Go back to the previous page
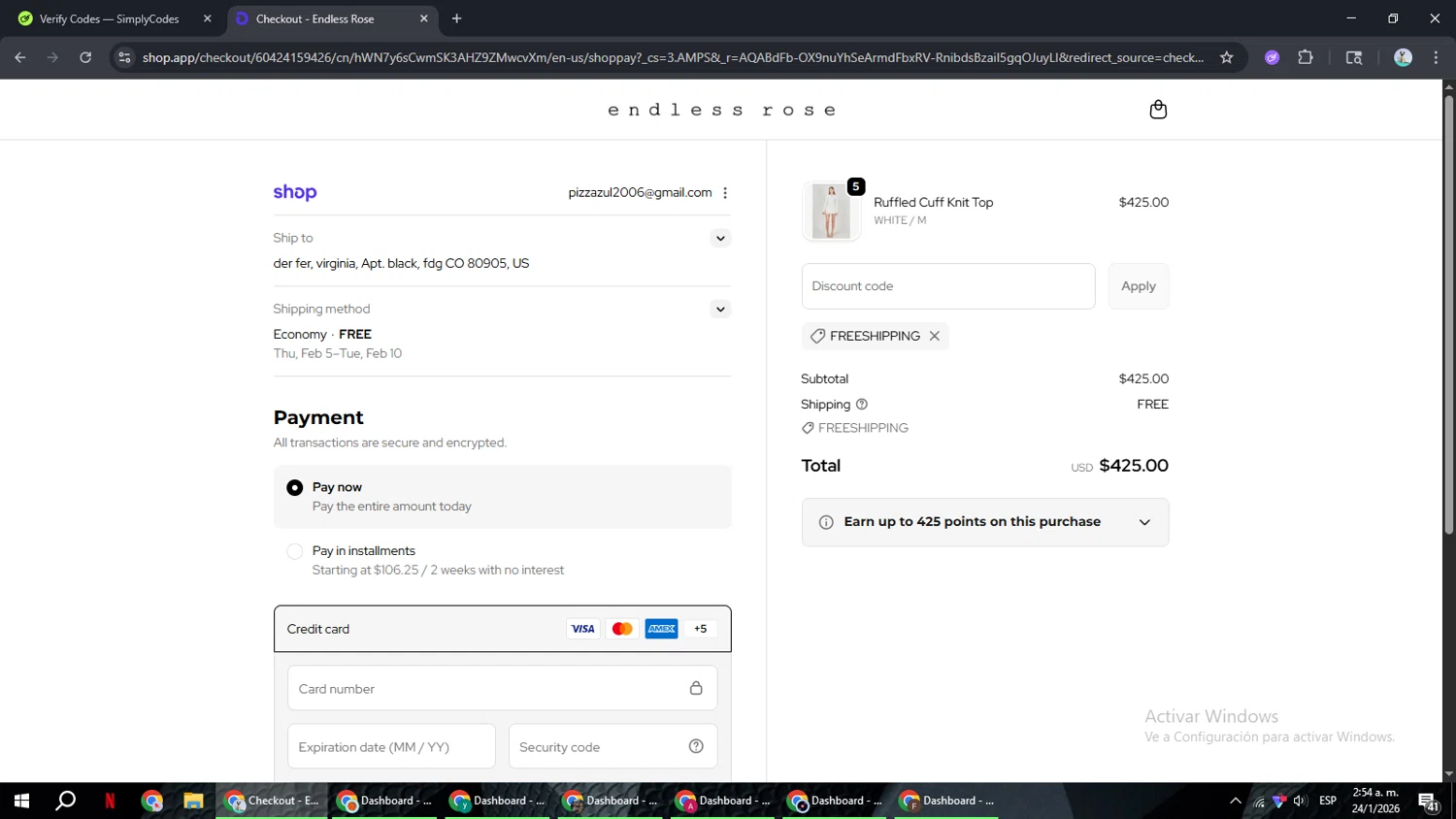The width and height of the screenshot is (1456, 819). click(x=20, y=57)
